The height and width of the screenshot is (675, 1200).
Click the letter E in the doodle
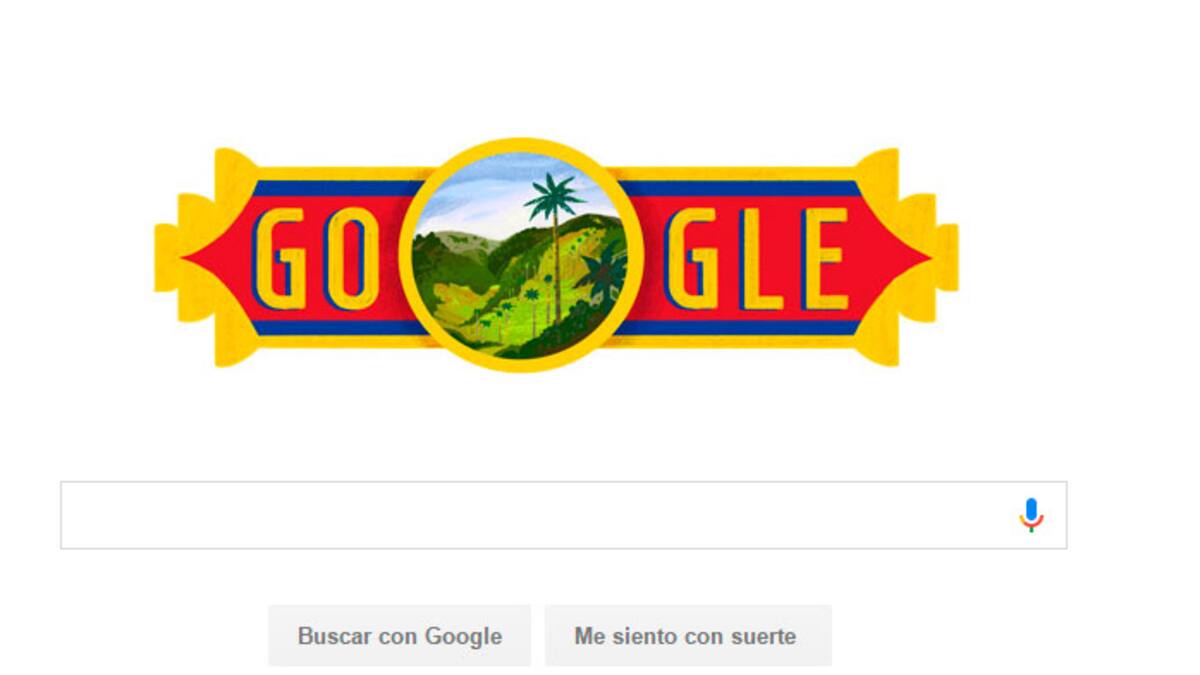826,257
